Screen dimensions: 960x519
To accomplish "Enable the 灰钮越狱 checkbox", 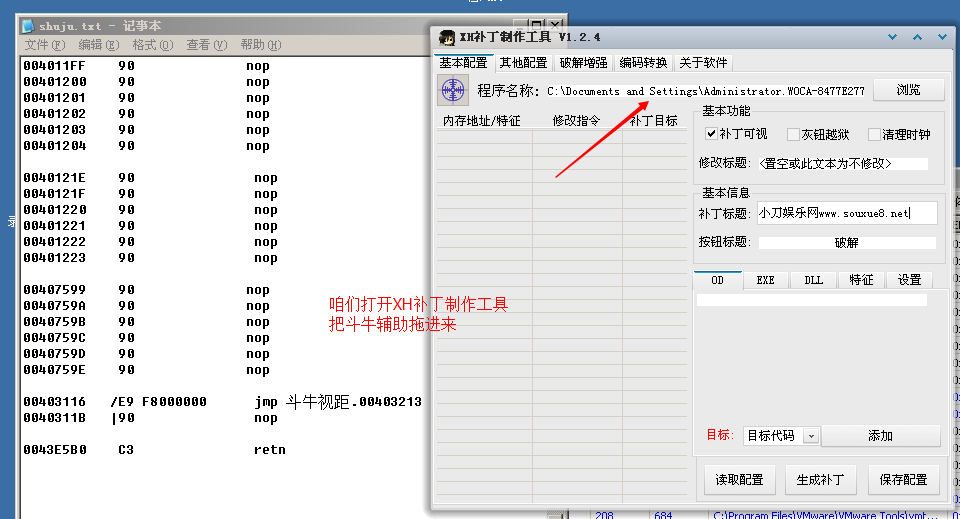I will click(x=793, y=134).
